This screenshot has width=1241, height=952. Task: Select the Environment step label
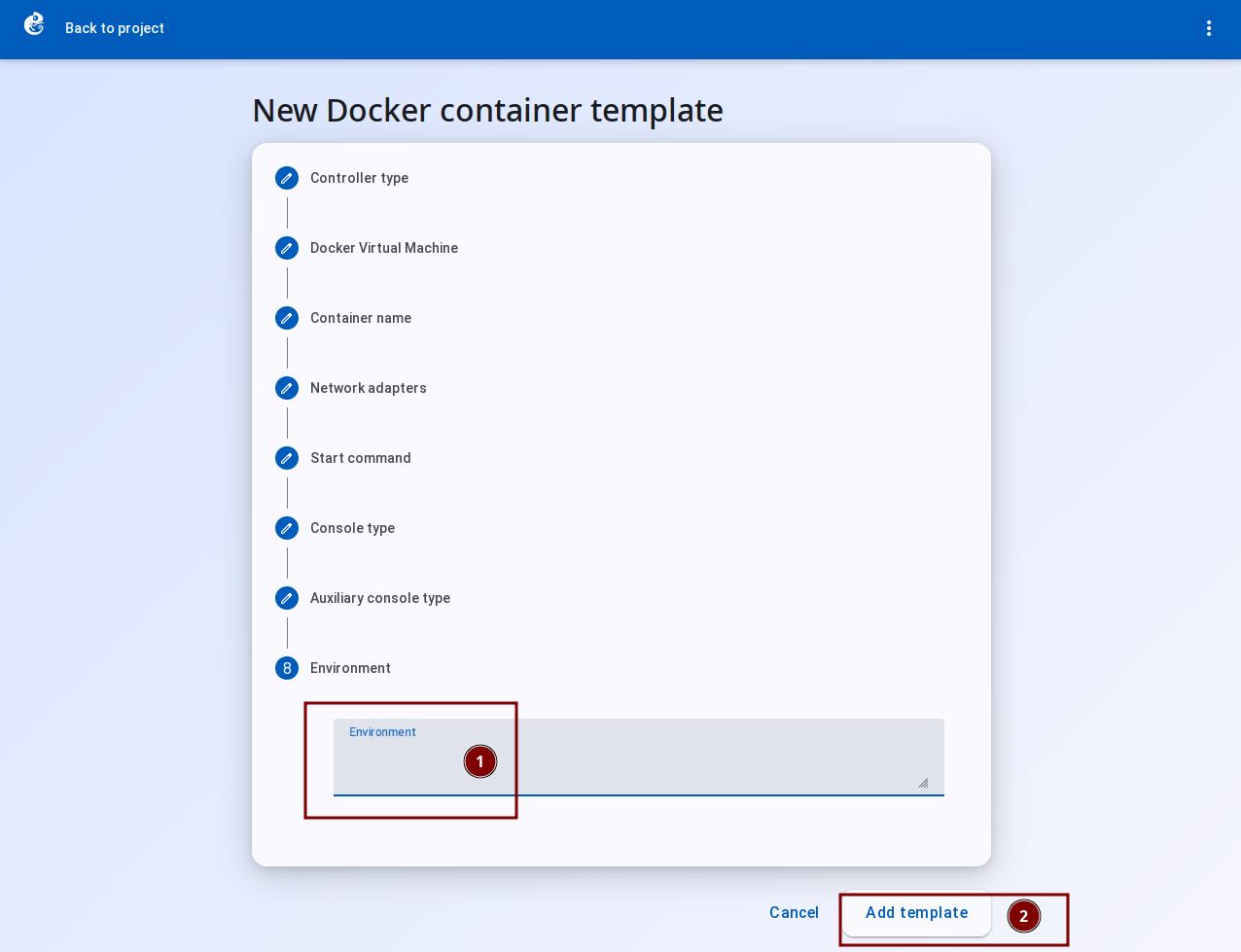point(350,668)
